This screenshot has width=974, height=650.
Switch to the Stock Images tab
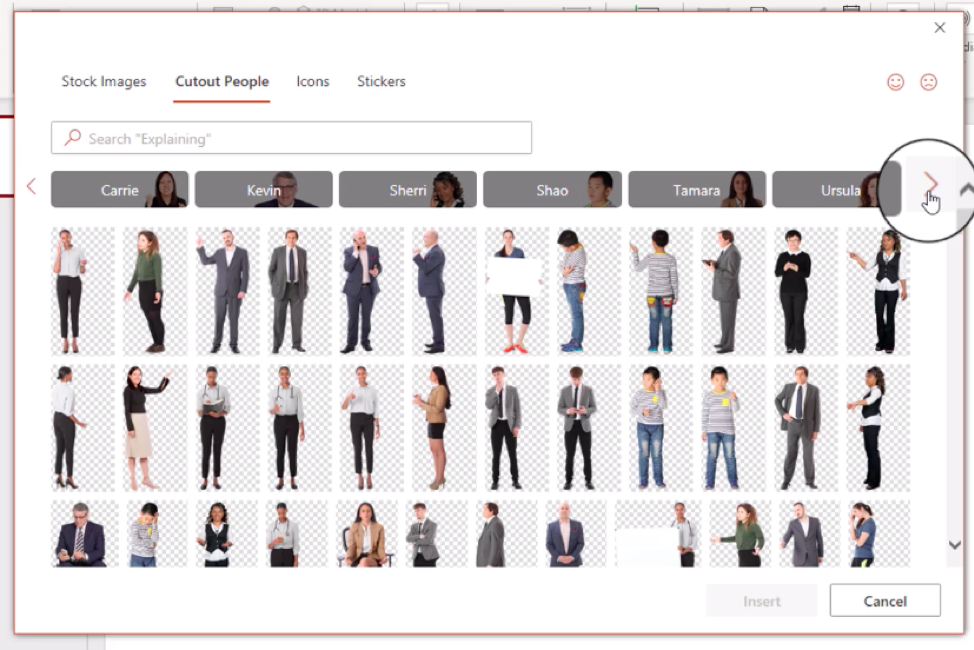pyautogui.click(x=103, y=81)
